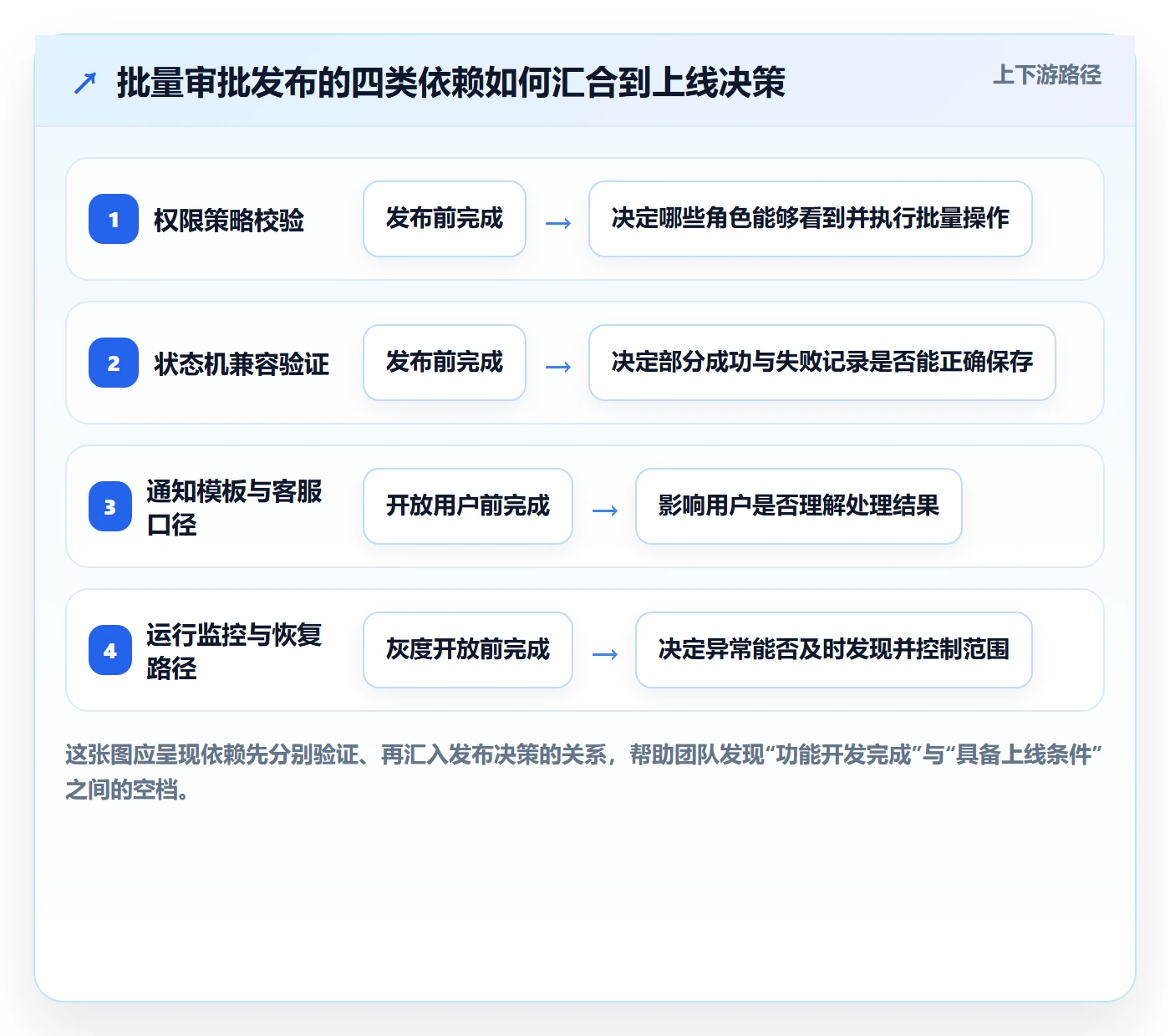Click the 运行监控与恢复路径 label
The height and width of the screenshot is (1036, 1170).
(234, 651)
